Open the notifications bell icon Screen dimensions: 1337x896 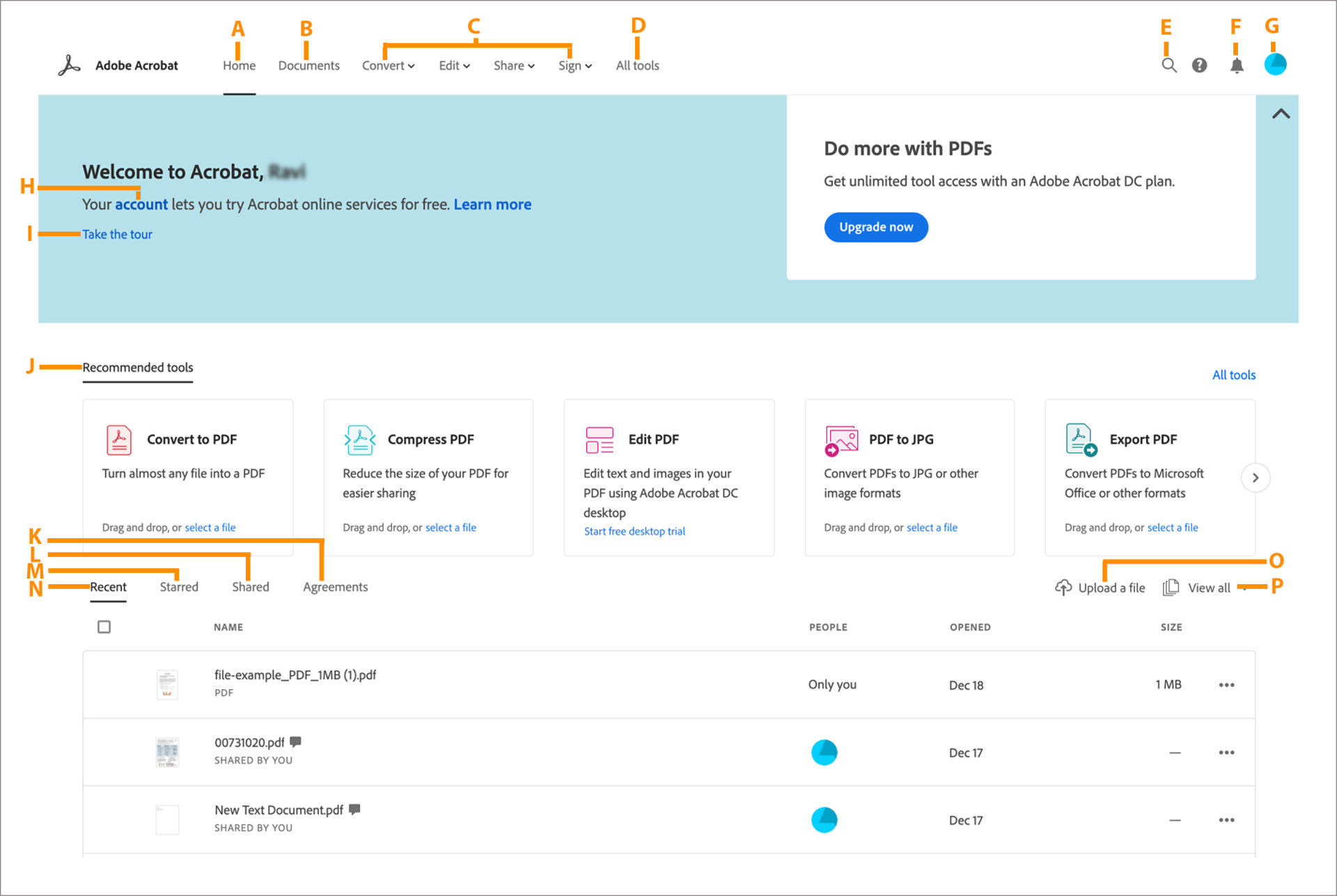coord(1237,65)
